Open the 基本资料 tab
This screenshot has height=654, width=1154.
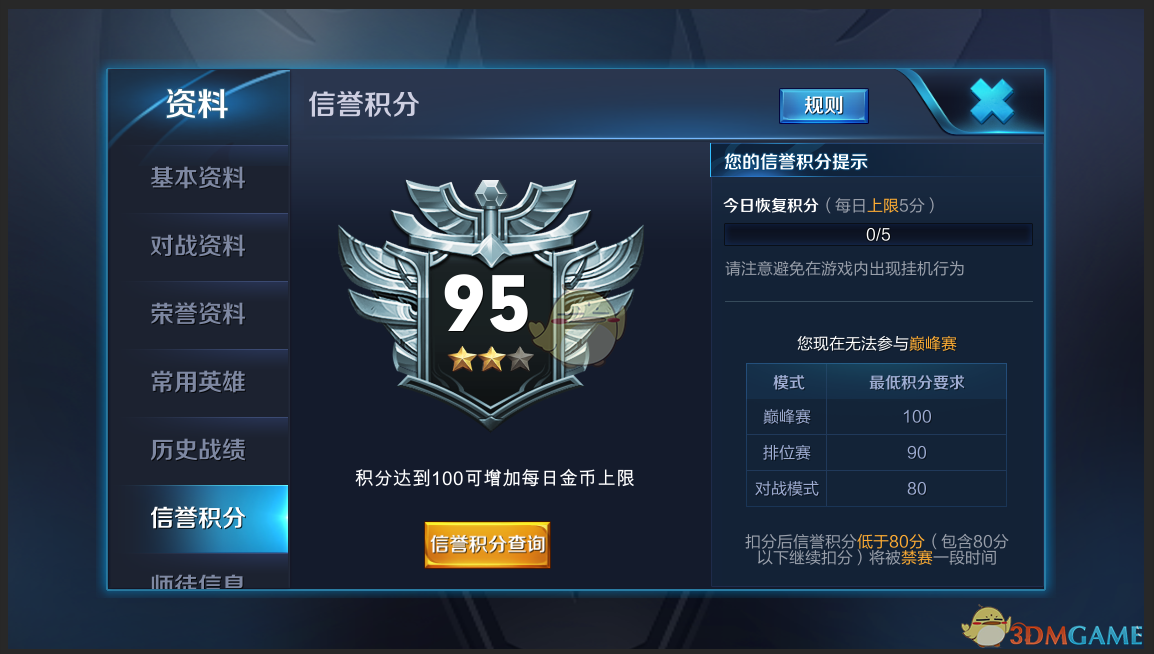pyautogui.click(x=198, y=178)
